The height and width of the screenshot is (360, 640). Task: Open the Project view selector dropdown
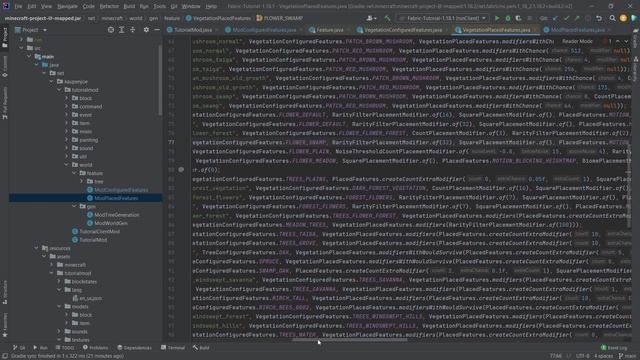pos(31,30)
